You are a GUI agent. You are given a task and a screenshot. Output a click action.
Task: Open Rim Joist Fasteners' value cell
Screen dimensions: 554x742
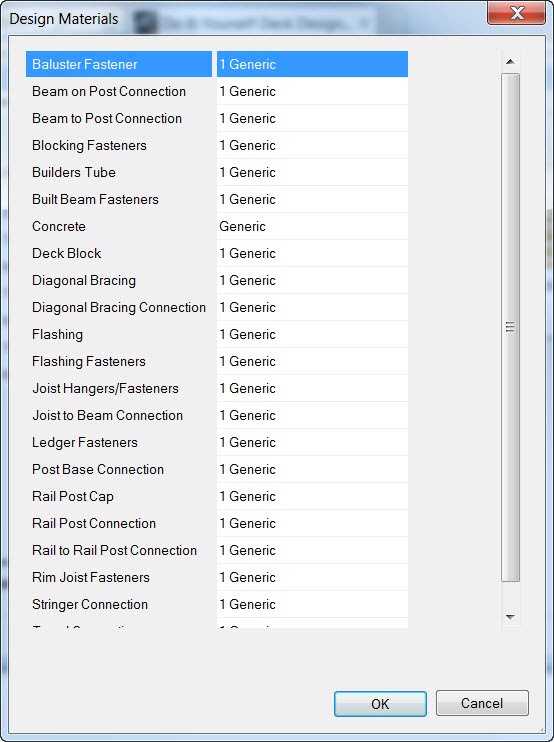pyautogui.click(x=312, y=577)
